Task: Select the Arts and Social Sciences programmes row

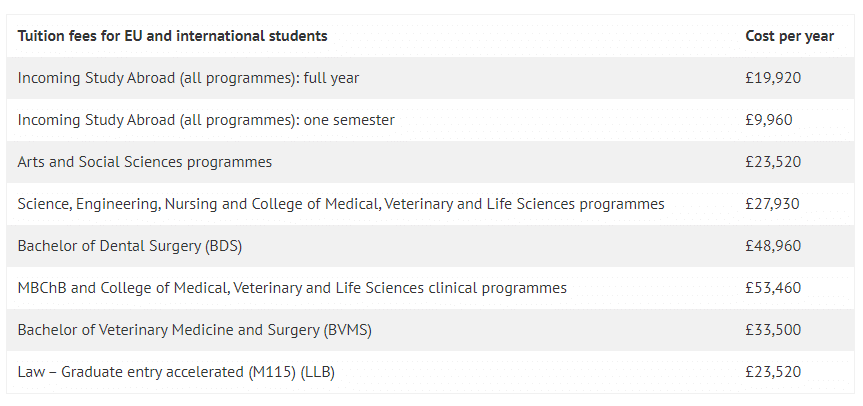Action: point(430,162)
